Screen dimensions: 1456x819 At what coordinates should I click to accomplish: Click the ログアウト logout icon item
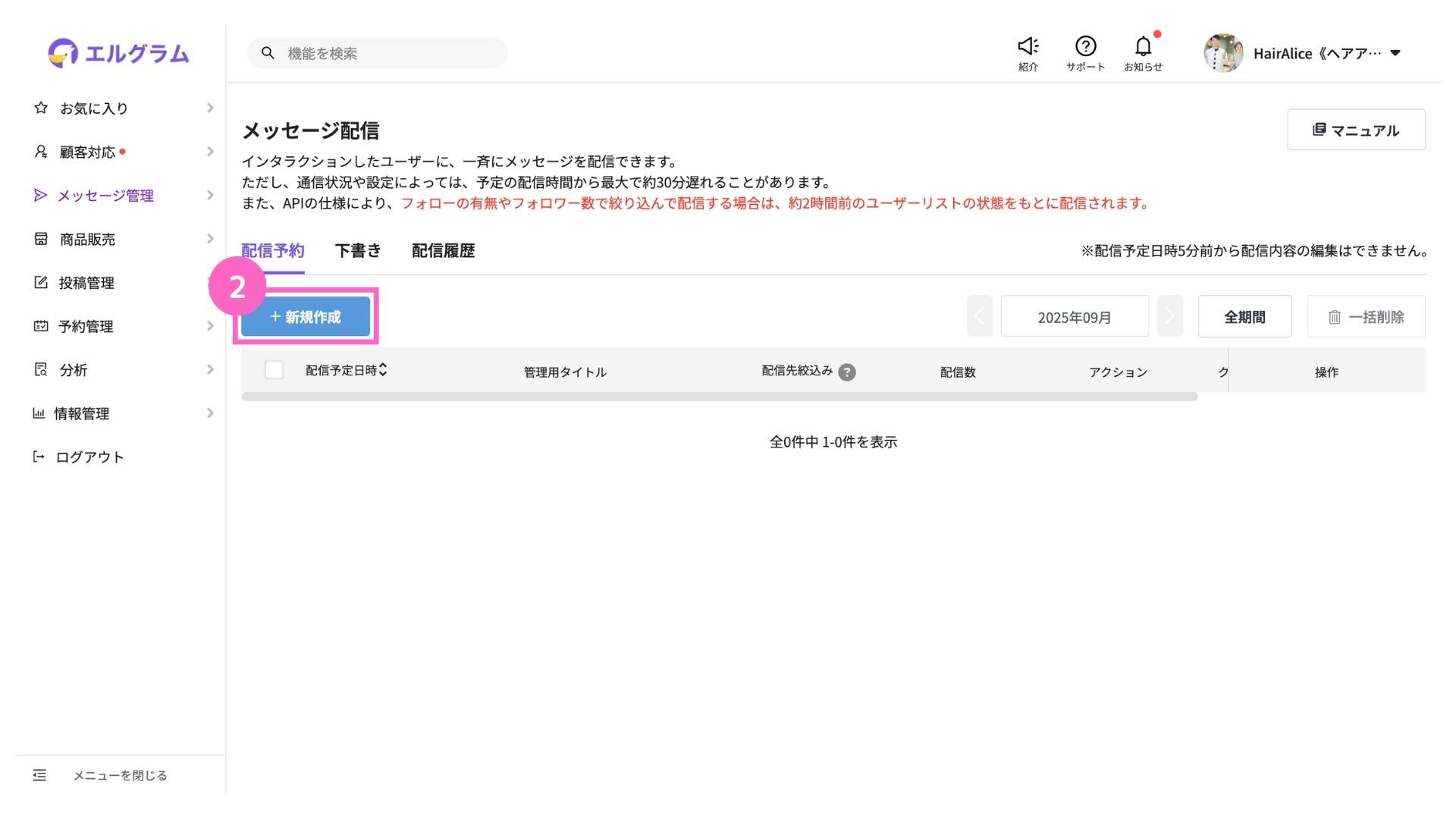pos(89,457)
